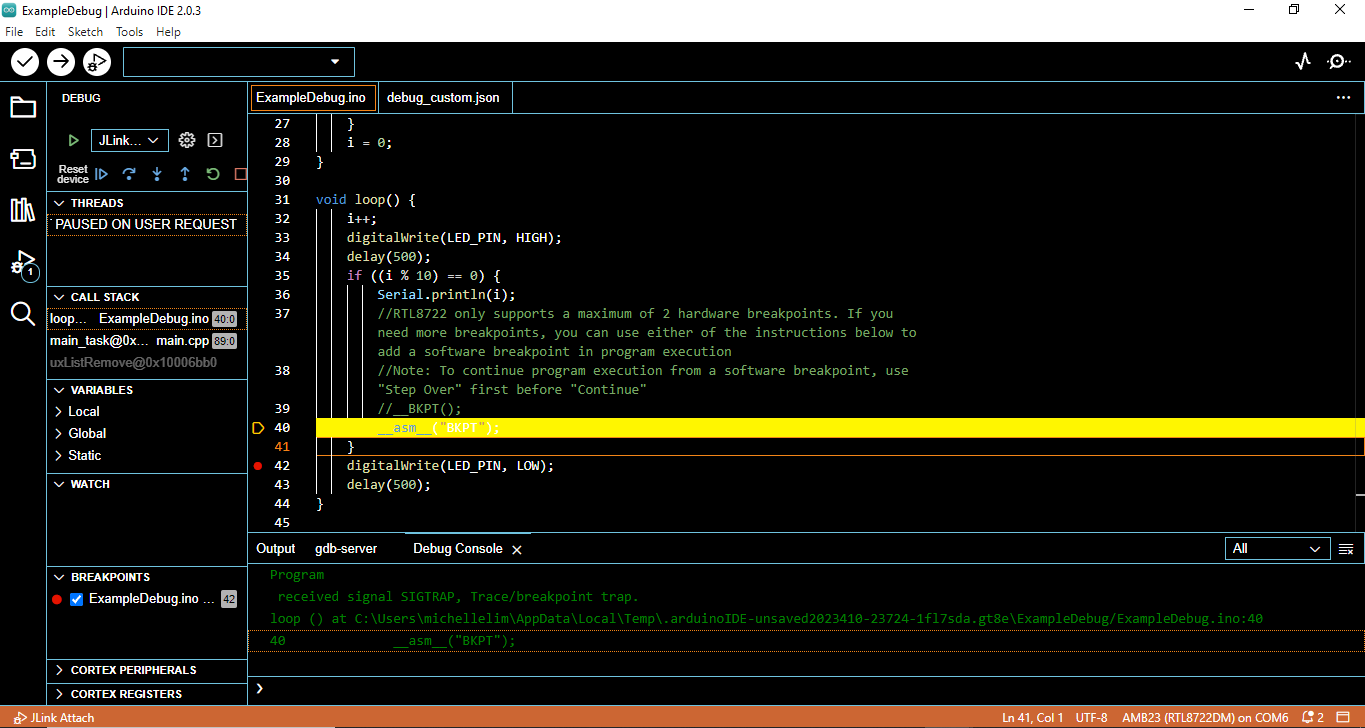Open the editor tabs more options menu
This screenshot has height=728, width=1365.
pos(1343,98)
